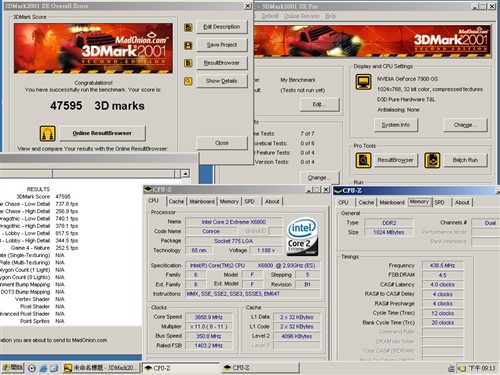
Task: Click the memory Frequency value 438.5 MHz
Action: 442,266
